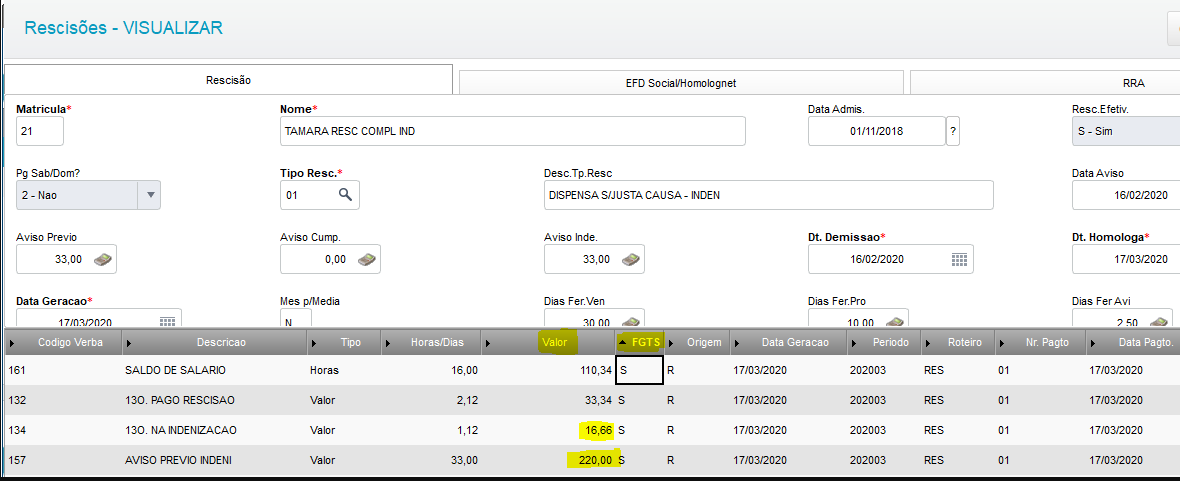
Task: Click the question mark beside Data Admis.
Action: tap(953, 131)
